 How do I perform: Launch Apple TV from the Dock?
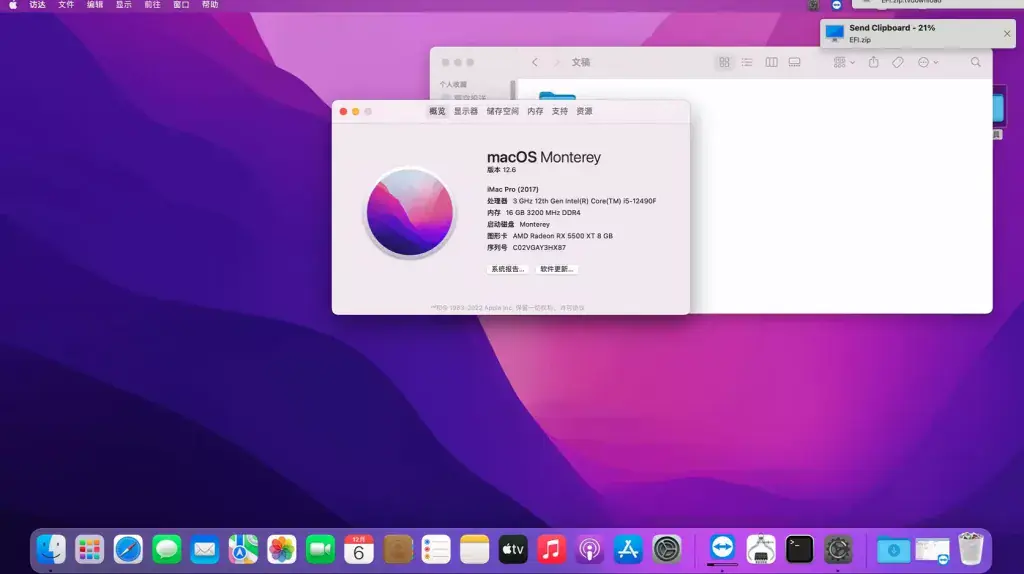pyautogui.click(x=513, y=549)
